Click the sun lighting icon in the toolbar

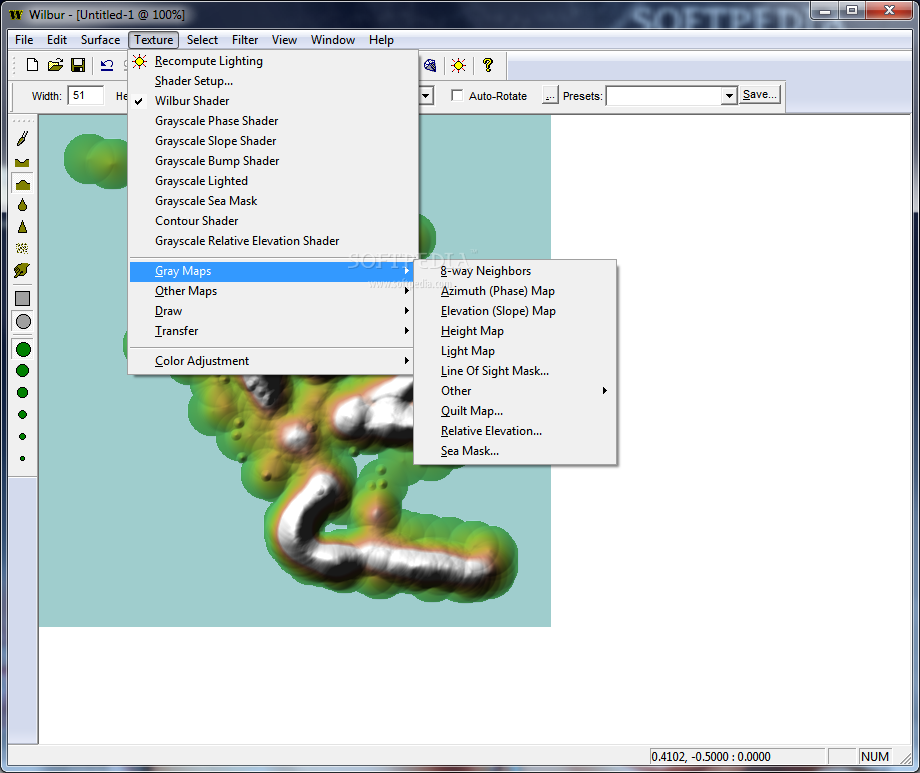click(x=458, y=65)
